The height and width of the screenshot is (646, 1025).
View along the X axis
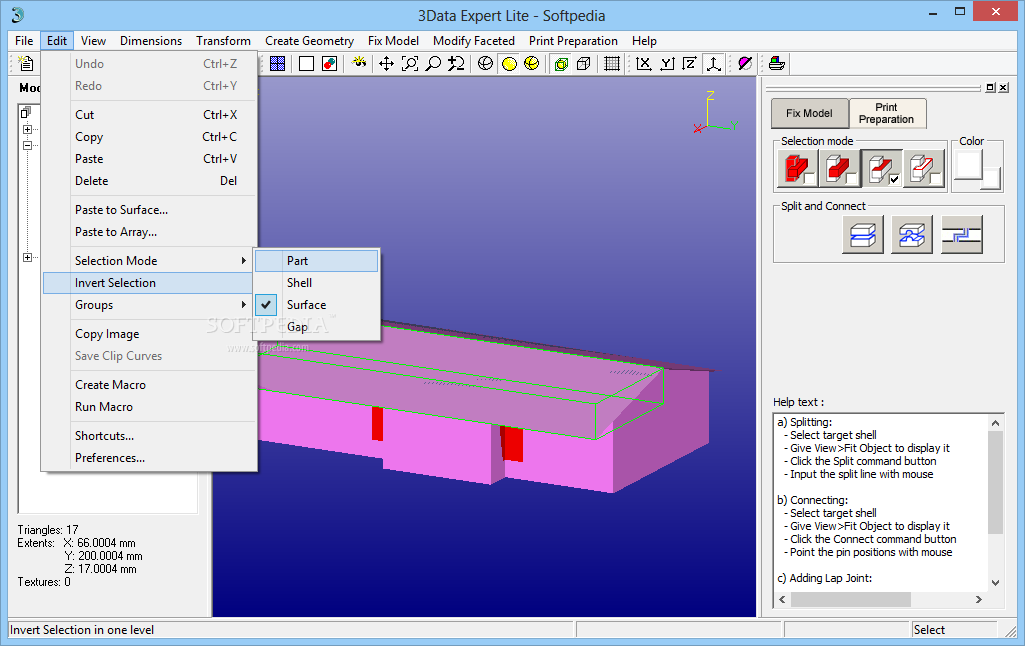pyautogui.click(x=643, y=63)
